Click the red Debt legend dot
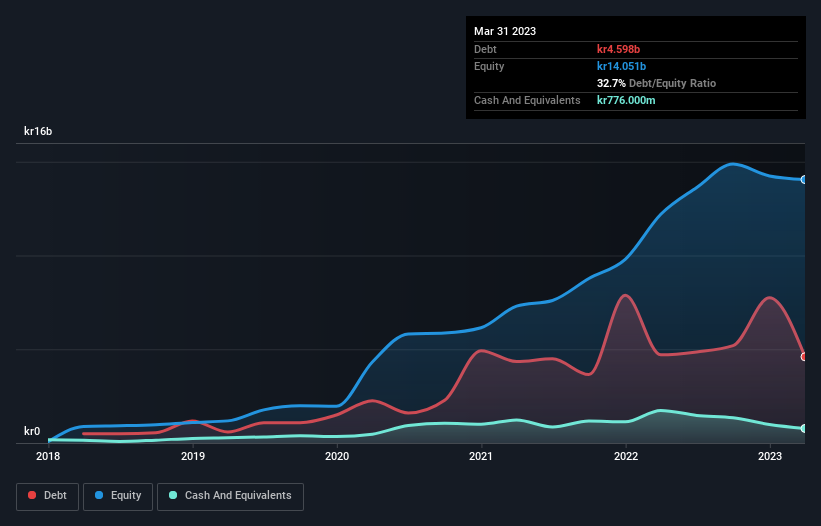The width and height of the screenshot is (821, 526). (32, 495)
